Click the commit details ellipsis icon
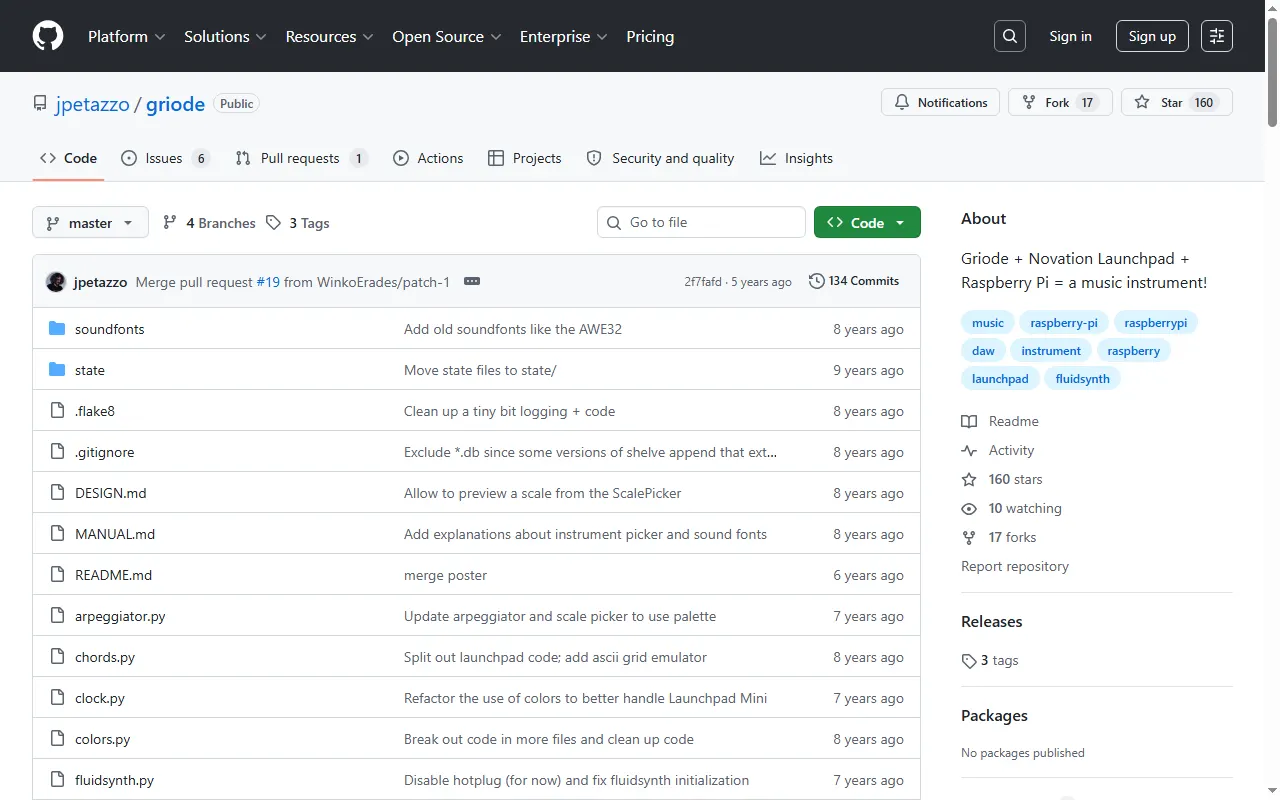1280x800 pixels. point(472,282)
